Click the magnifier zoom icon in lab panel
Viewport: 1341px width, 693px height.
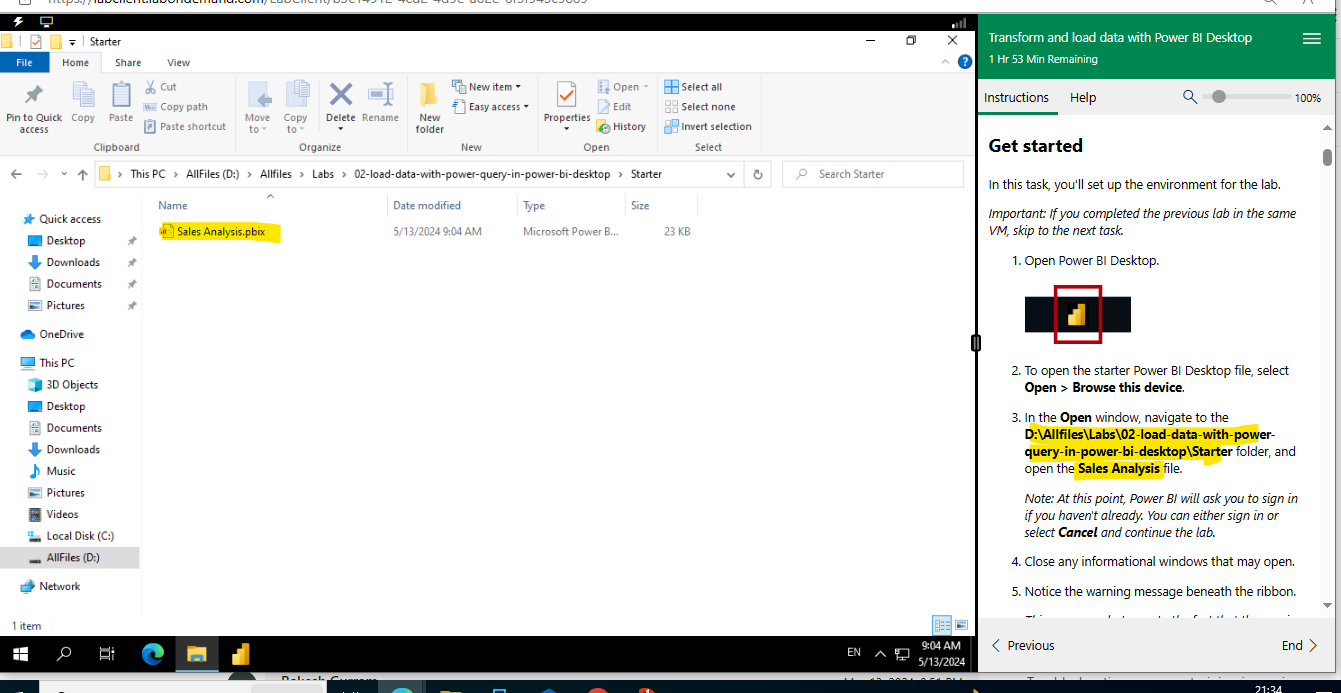(1190, 97)
